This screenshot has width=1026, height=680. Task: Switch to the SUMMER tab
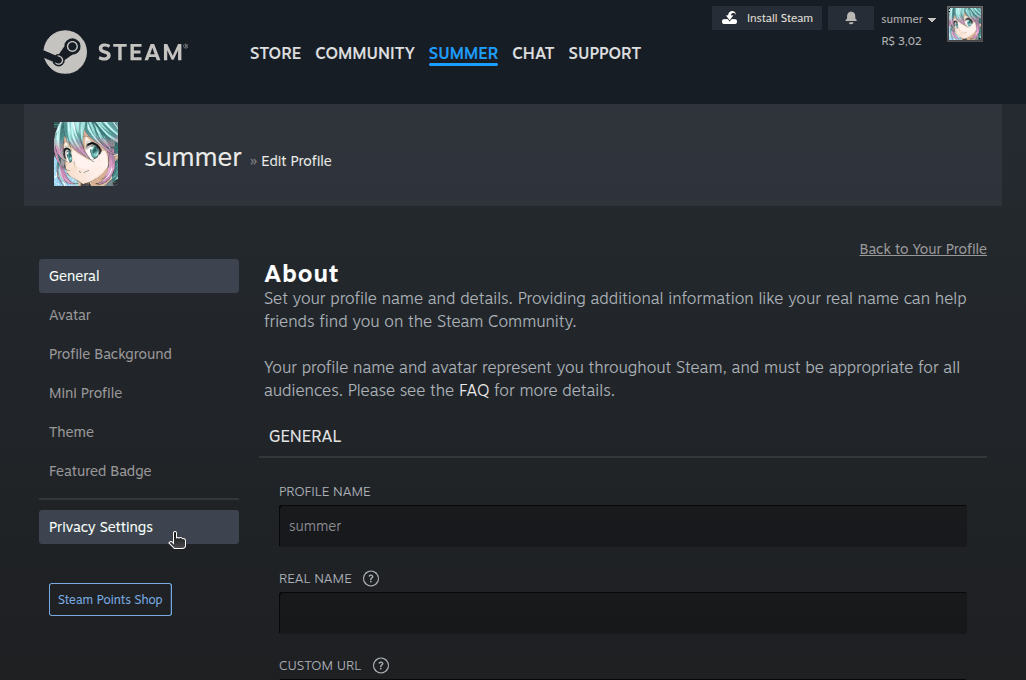point(462,54)
